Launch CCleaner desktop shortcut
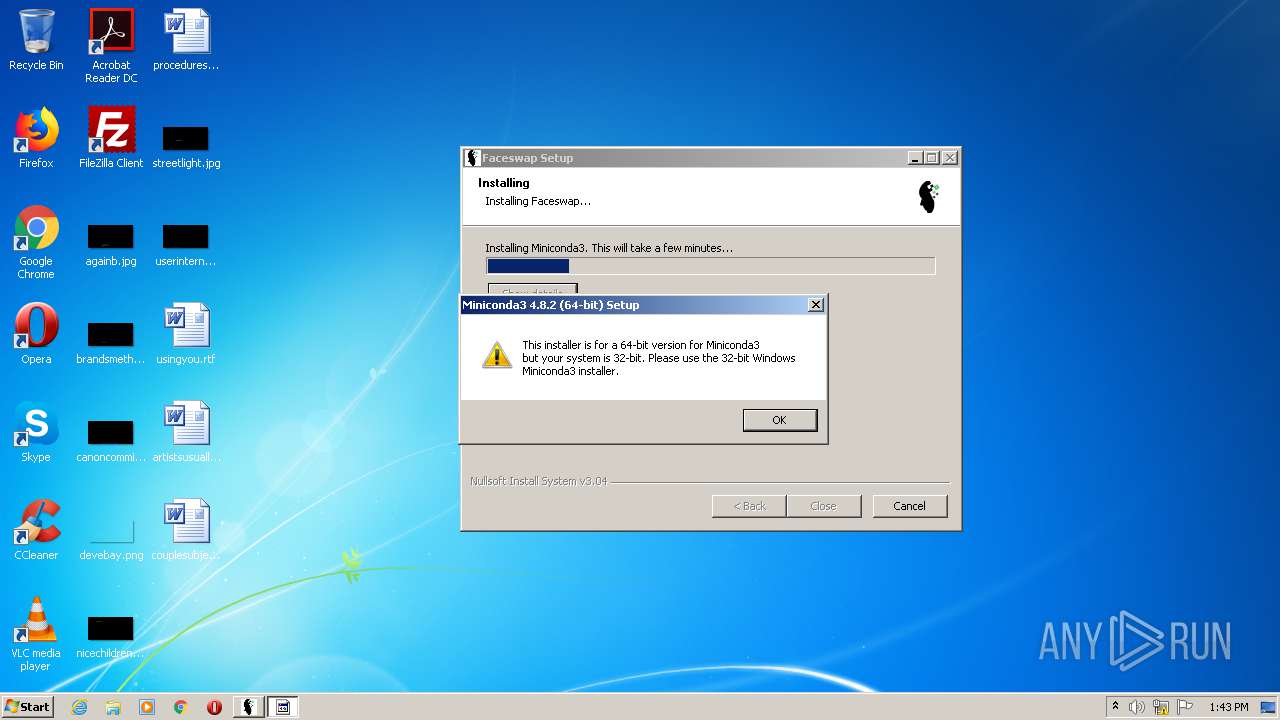The image size is (1280, 720). [36, 530]
